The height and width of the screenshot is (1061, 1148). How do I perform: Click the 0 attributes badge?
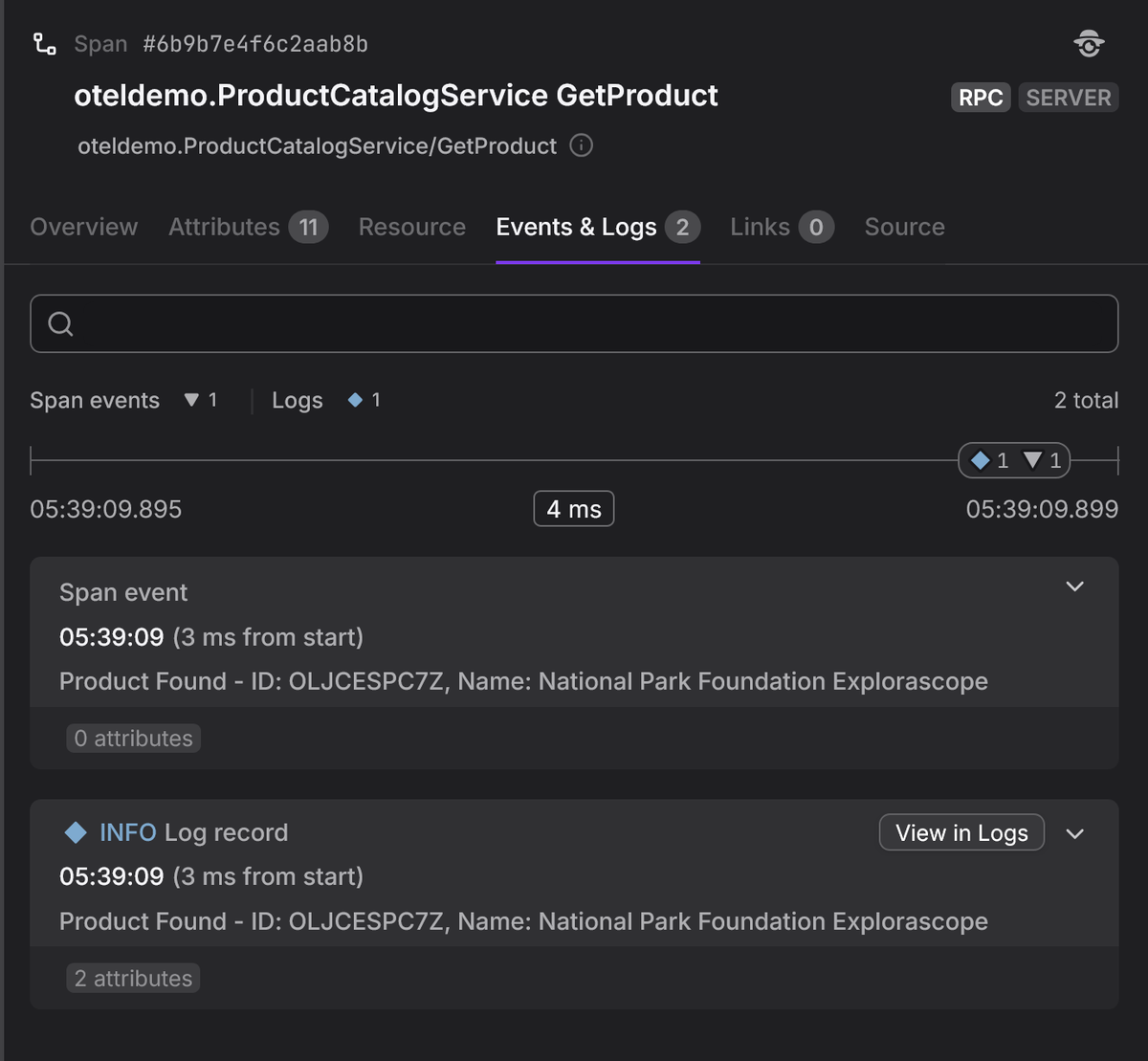click(x=133, y=739)
